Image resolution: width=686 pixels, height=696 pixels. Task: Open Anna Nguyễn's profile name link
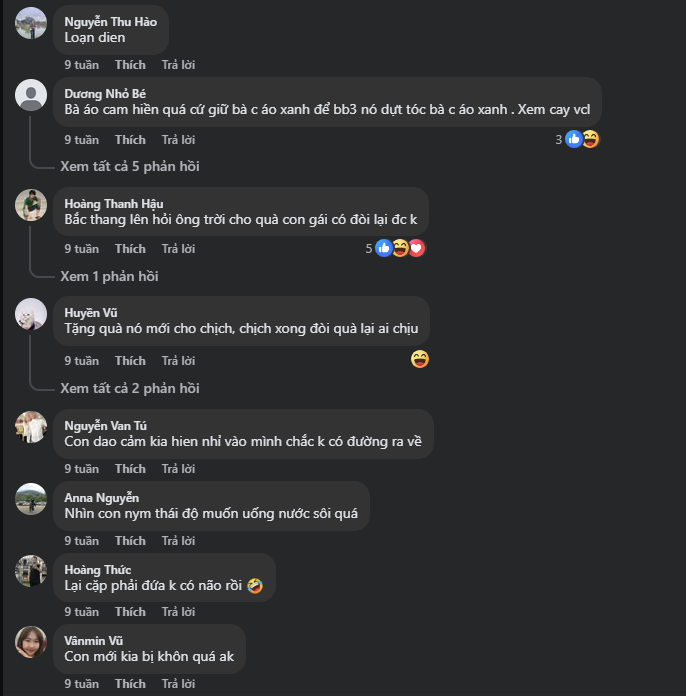(x=101, y=498)
